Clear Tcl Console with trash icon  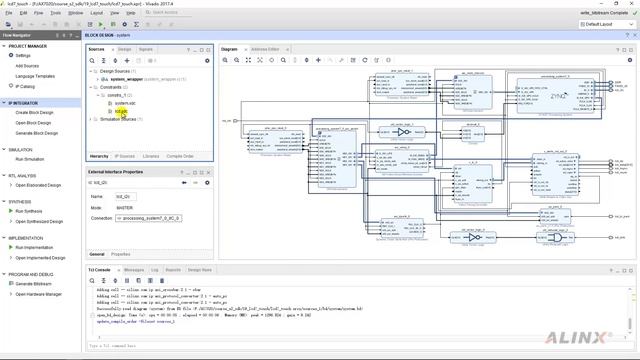tap(162, 281)
